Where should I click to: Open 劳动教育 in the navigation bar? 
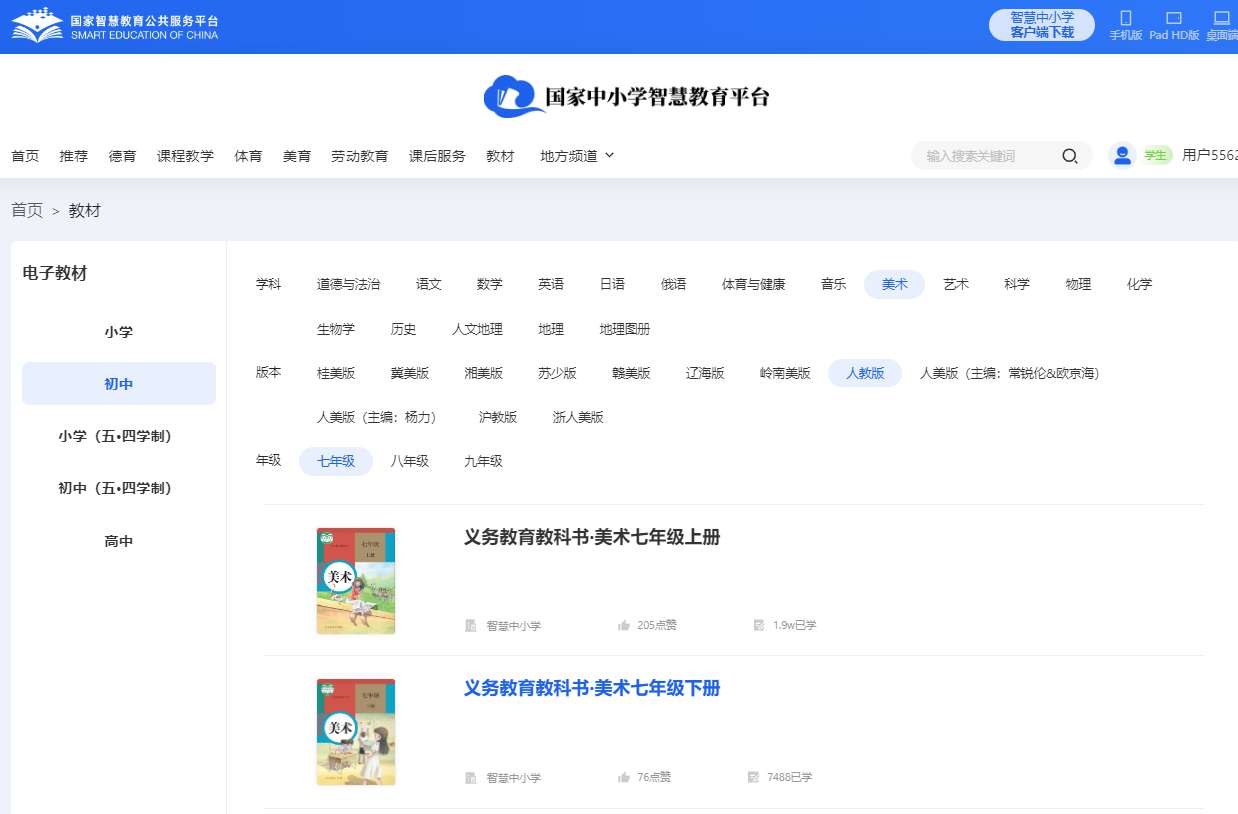coord(360,156)
